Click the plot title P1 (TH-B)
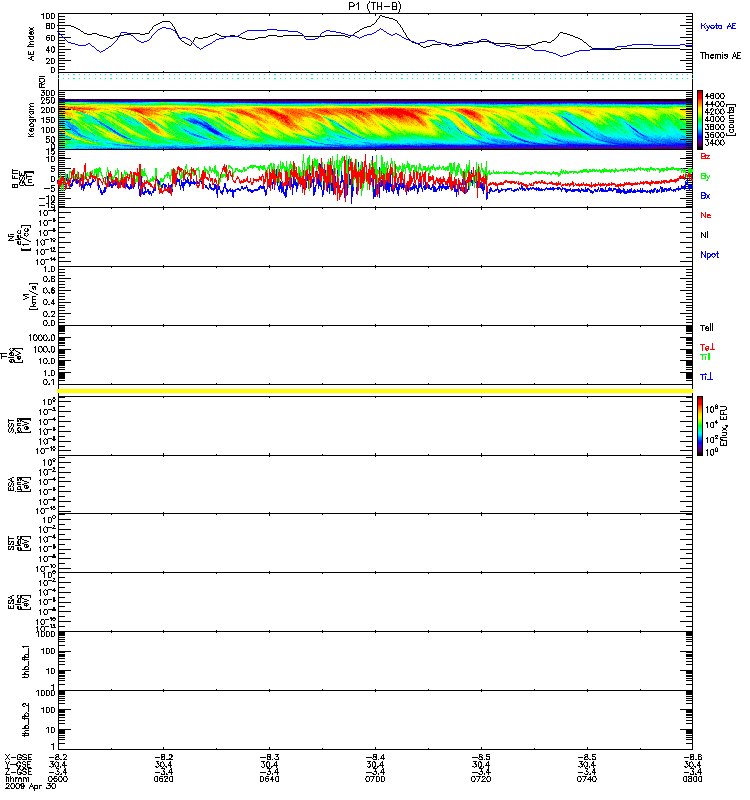Image resolution: width=750 pixels, height=800 pixels. (375, 6)
